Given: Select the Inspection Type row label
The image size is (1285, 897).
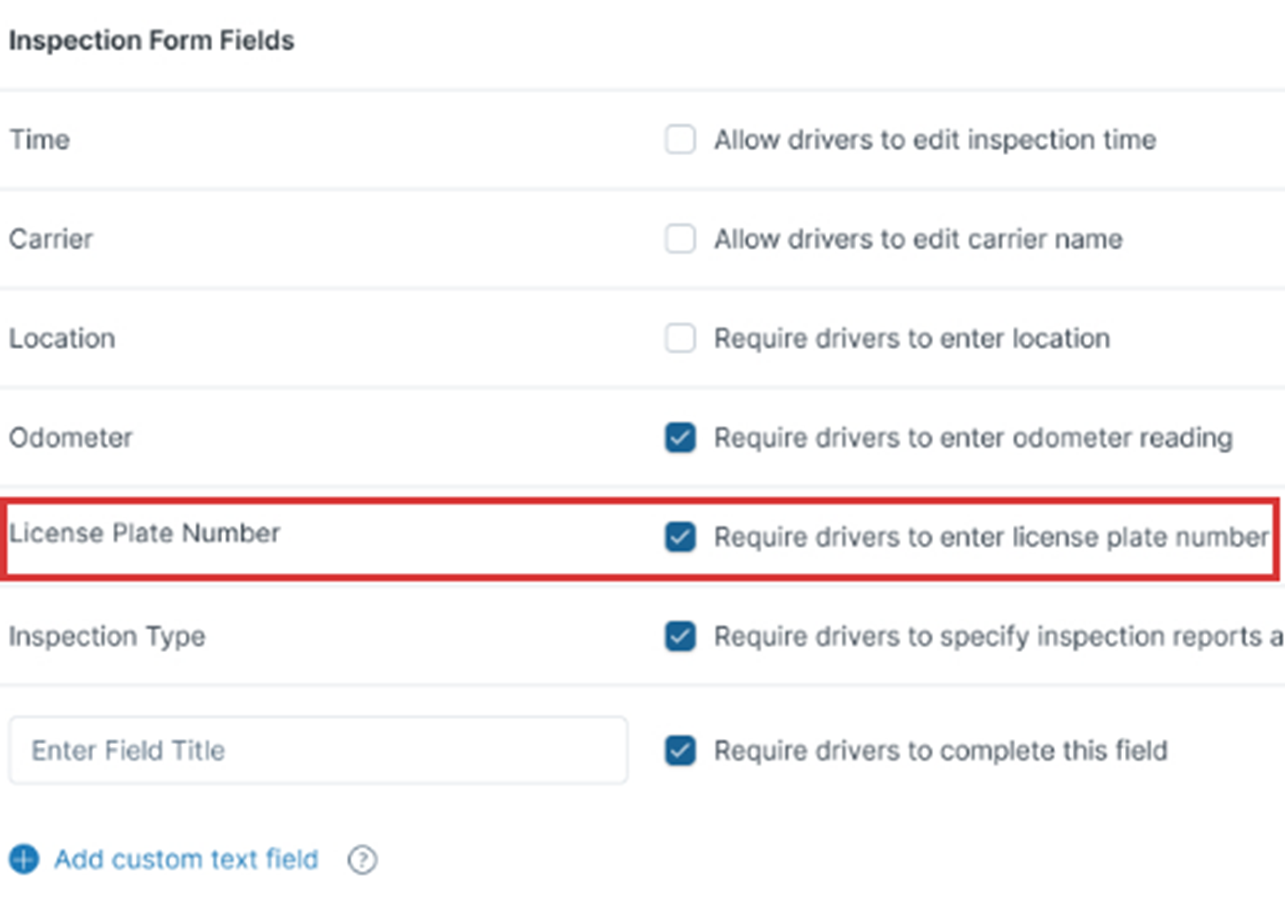Looking at the screenshot, I should (x=107, y=636).
